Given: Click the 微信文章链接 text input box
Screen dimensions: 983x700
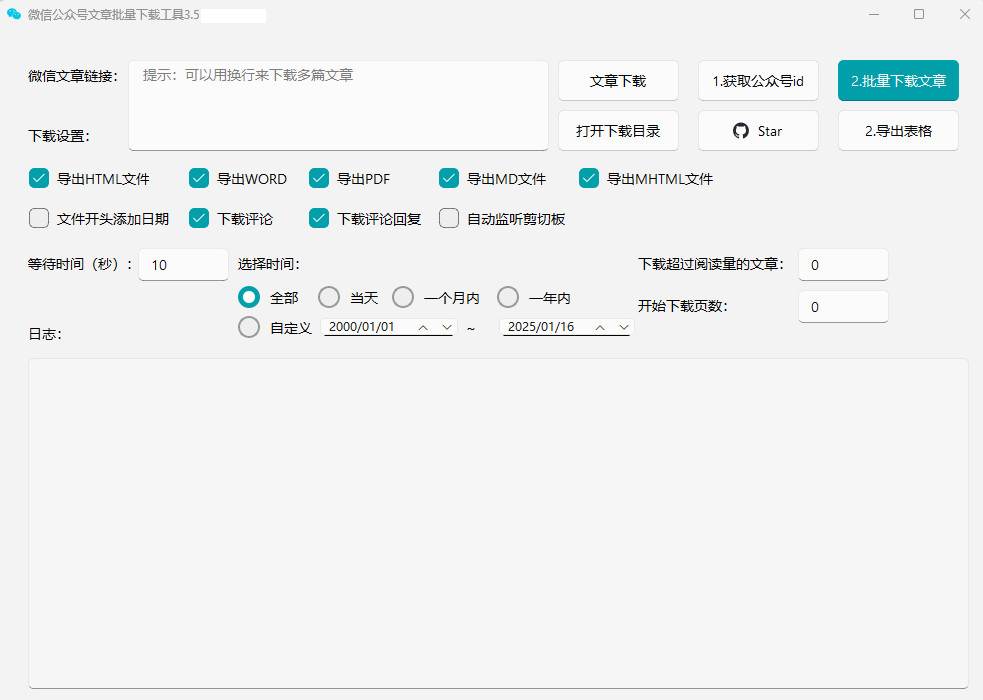Looking at the screenshot, I should (338, 105).
